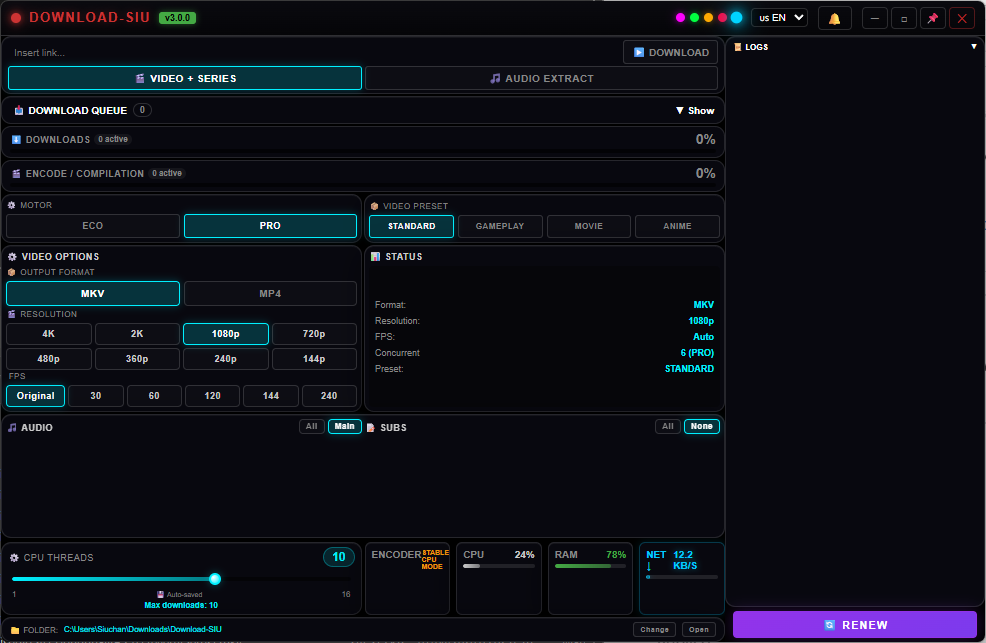Click the Status chart icon
The height and width of the screenshot is (643, 986).
click(375, 256)
